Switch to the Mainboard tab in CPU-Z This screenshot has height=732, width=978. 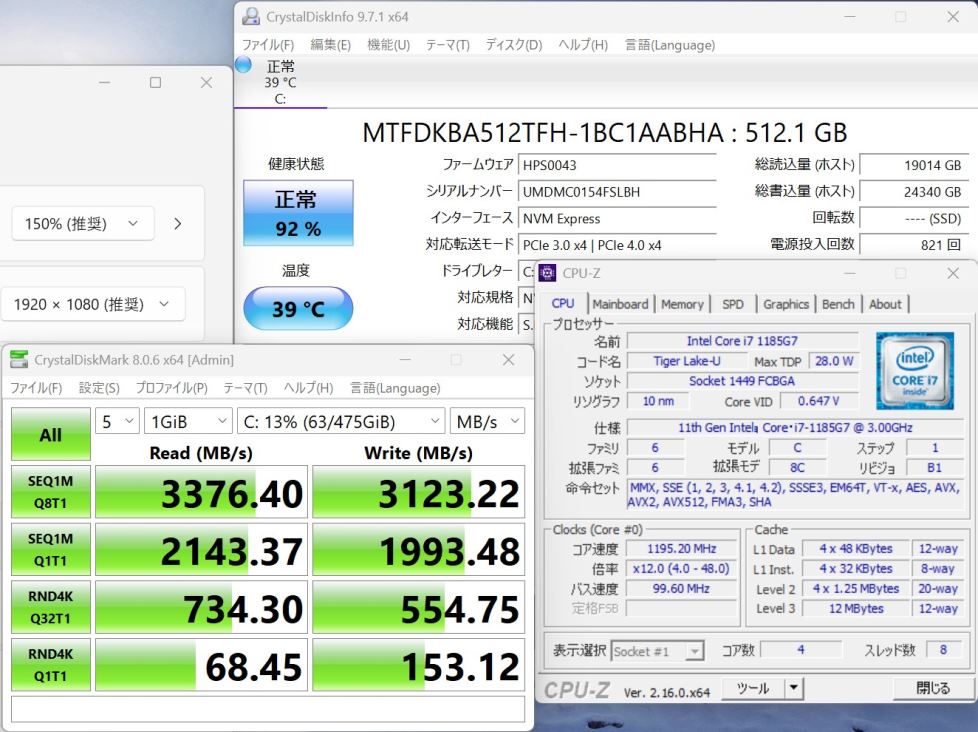click(x=620, y=304)
